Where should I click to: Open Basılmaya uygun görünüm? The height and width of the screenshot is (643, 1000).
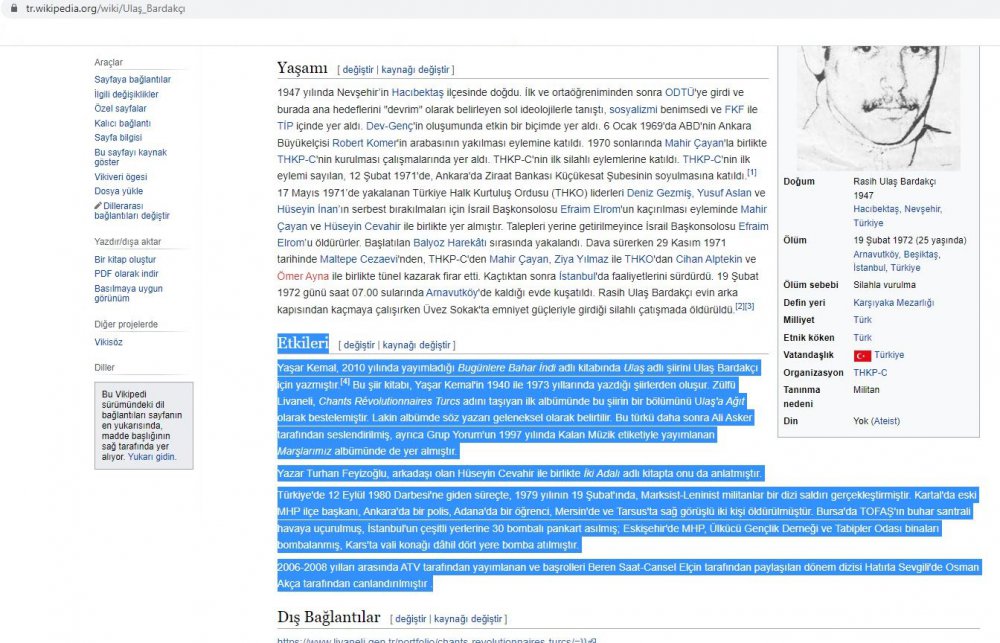[128, 293]
